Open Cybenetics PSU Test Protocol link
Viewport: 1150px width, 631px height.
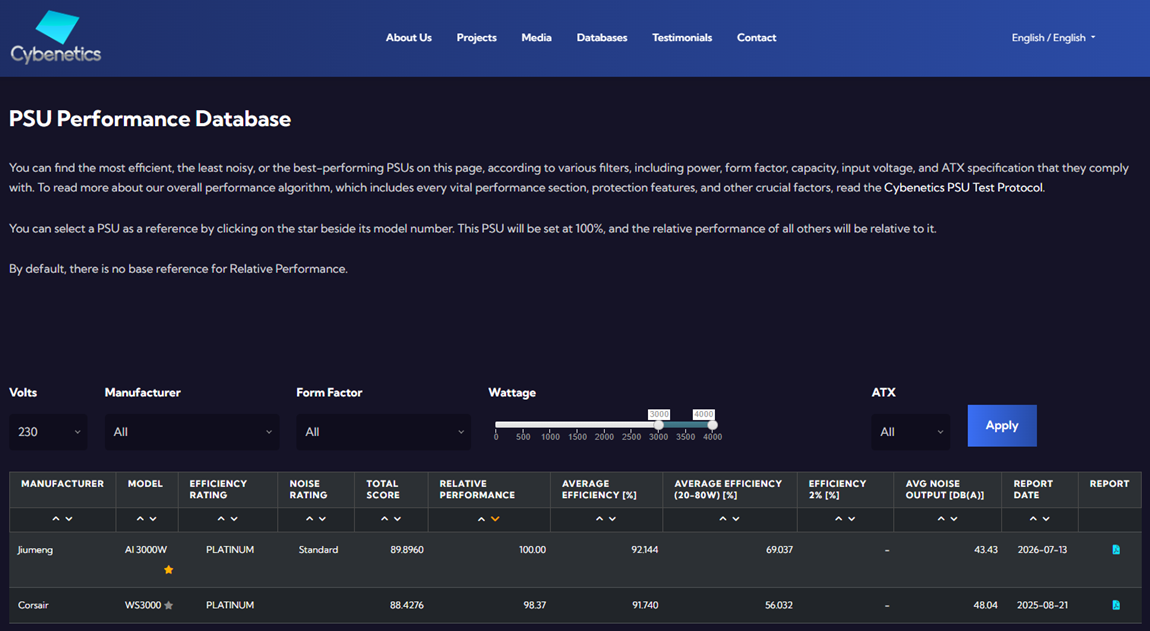tap(963, 188)
